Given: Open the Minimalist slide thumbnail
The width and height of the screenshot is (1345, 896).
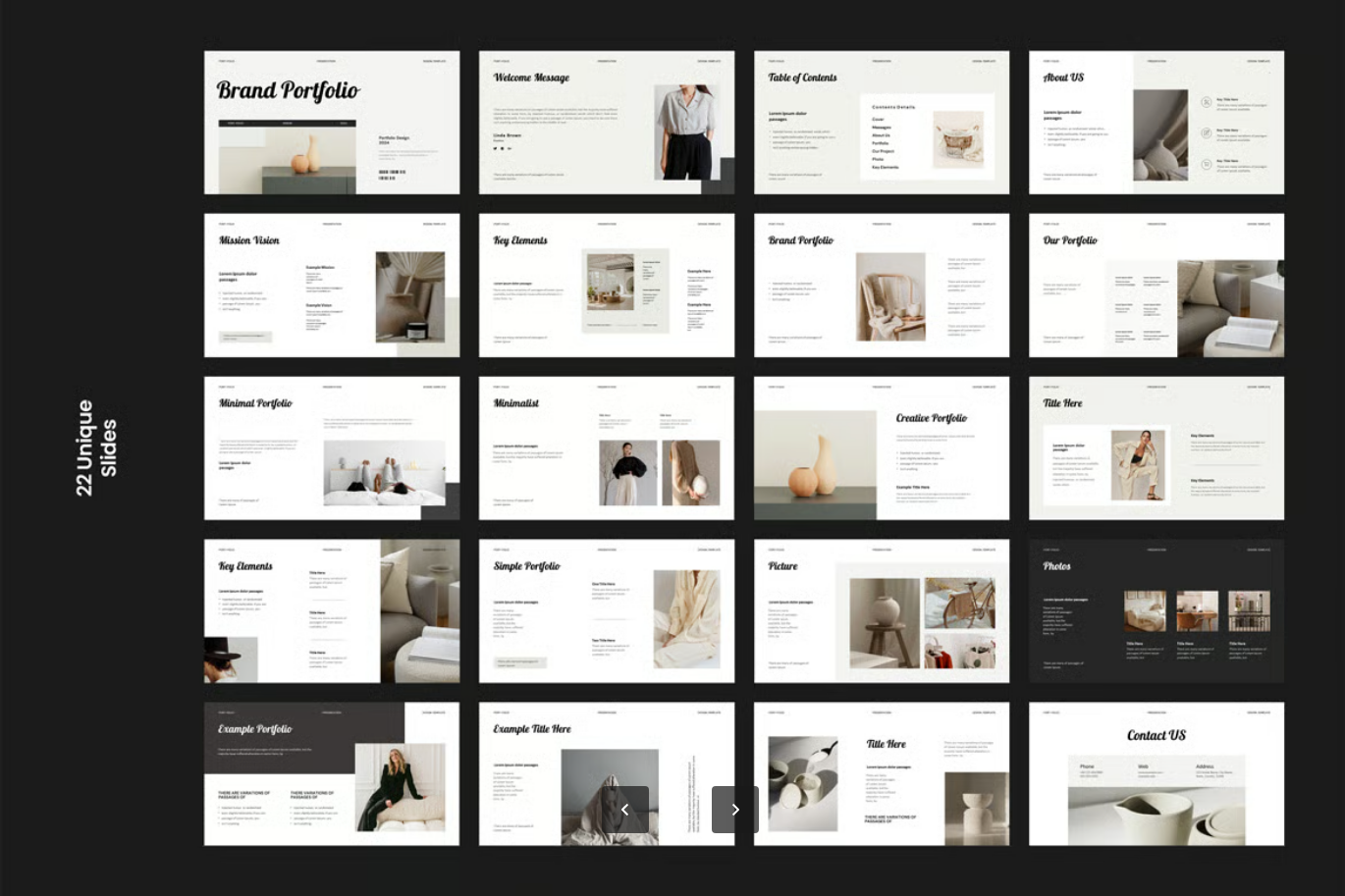Looking at the screenshot, I should [x=607, y=448].
